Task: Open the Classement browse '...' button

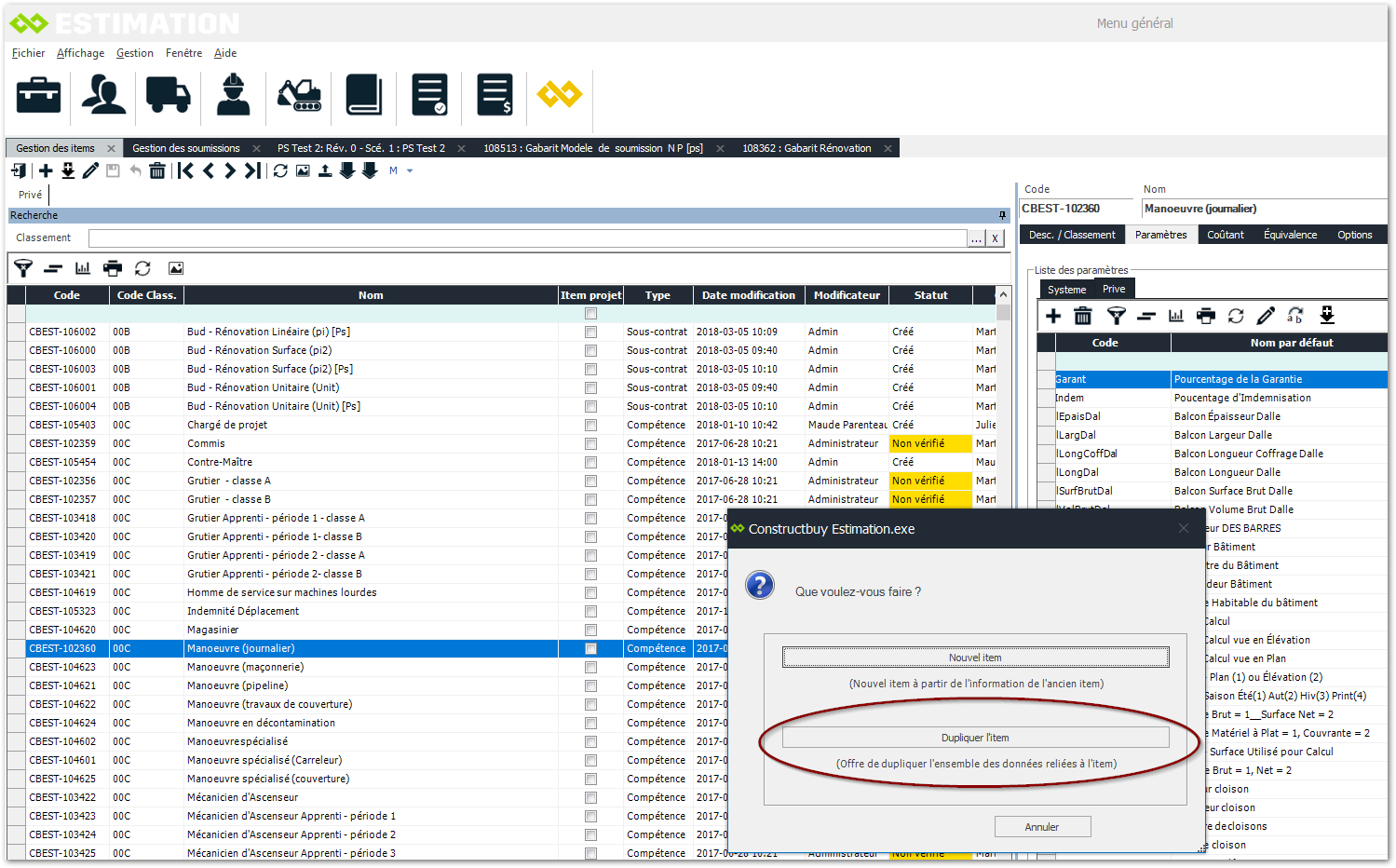Action: [x=976, y=238]
